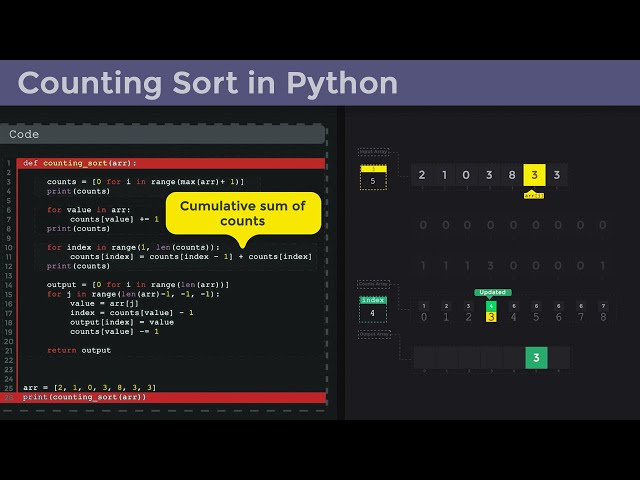
Task: Click code line 4 "print(counts)"
Action: [x=78, y=191]
